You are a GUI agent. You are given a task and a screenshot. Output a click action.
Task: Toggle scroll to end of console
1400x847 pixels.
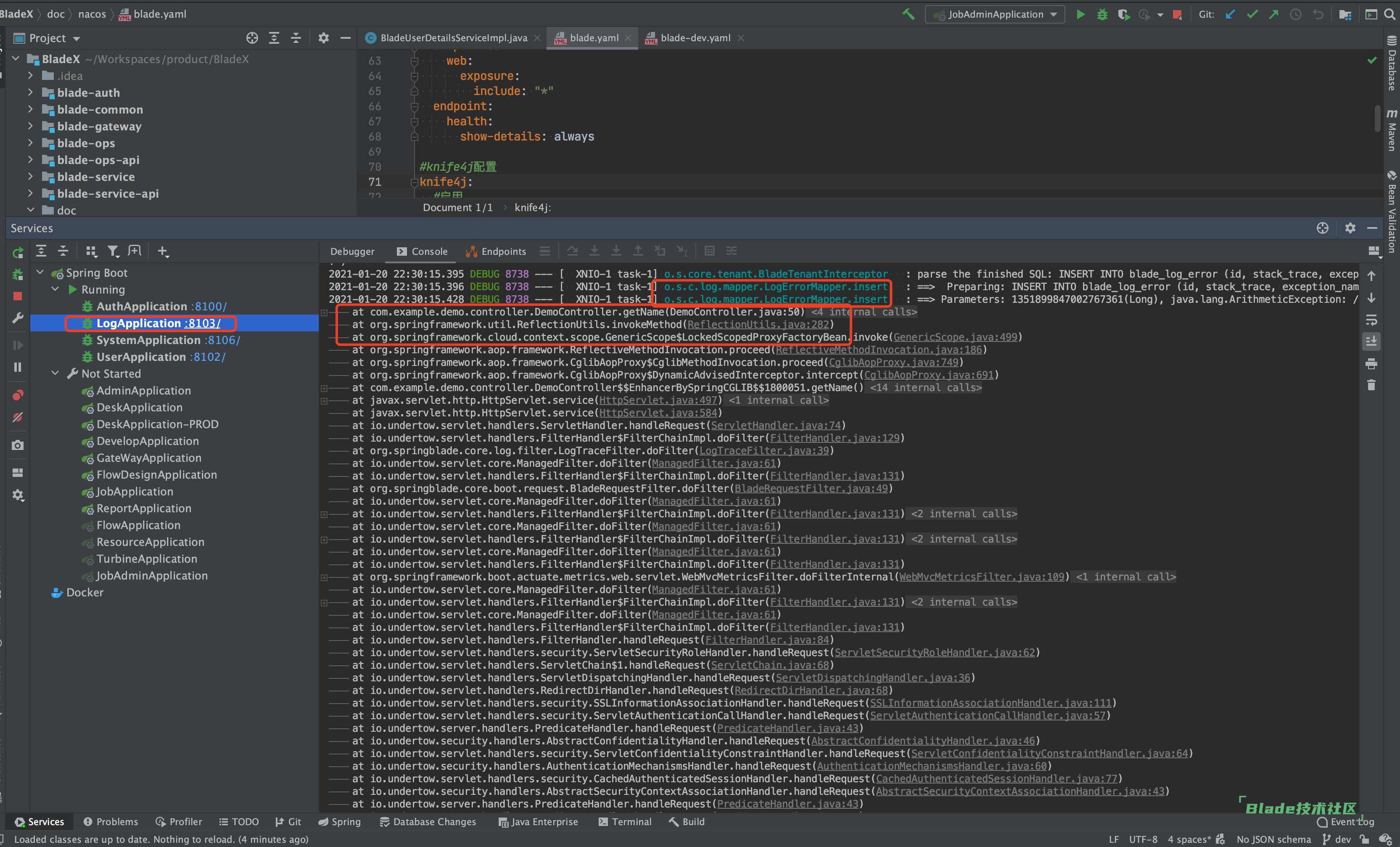tap(1371, 341)
